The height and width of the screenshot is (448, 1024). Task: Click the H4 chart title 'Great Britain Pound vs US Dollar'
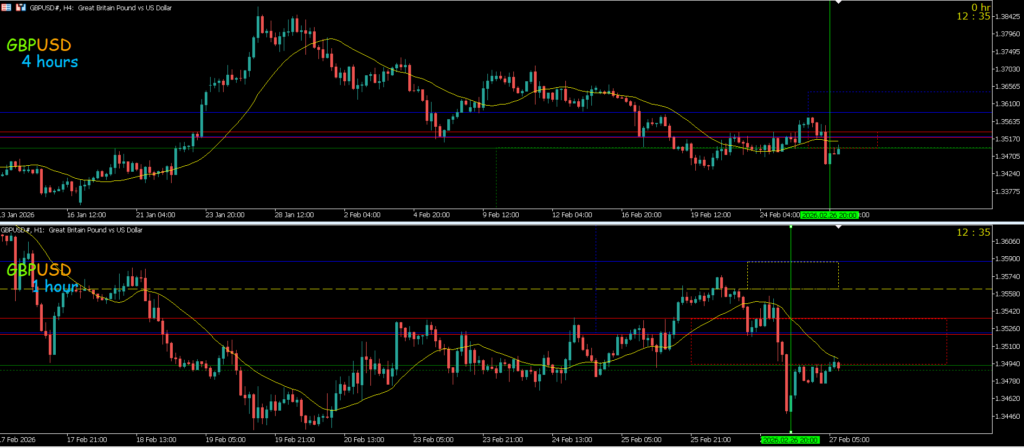tap(127, 7)
